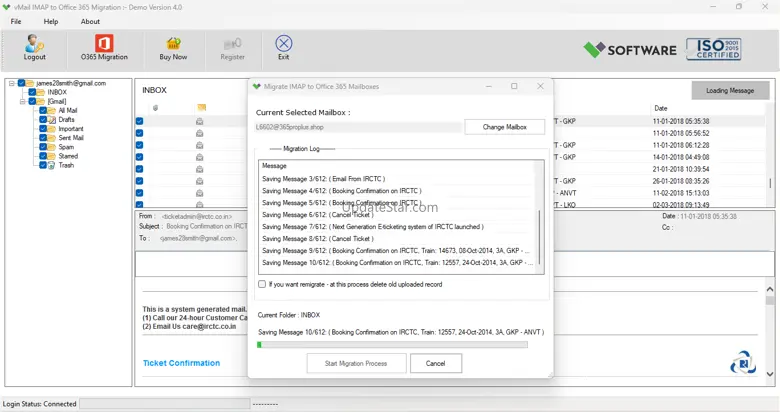
Task: Click the Drafts folder icon in tree
Action: (x=51, y=119)
